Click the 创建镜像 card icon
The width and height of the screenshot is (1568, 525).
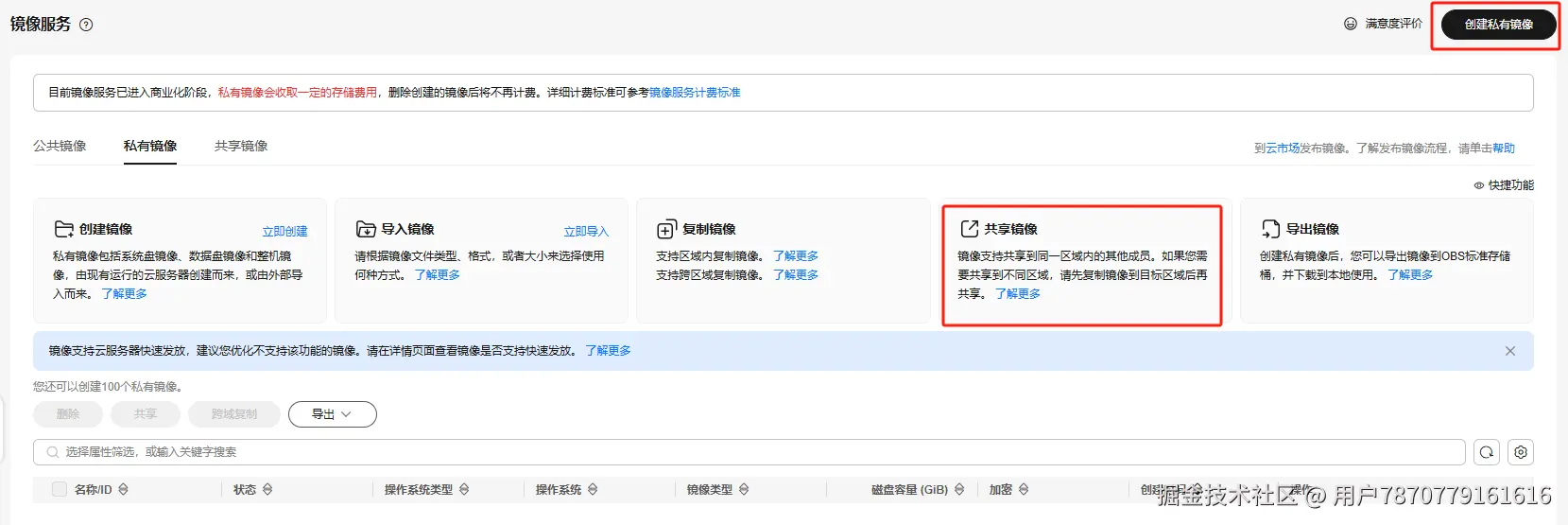(63, 229)
